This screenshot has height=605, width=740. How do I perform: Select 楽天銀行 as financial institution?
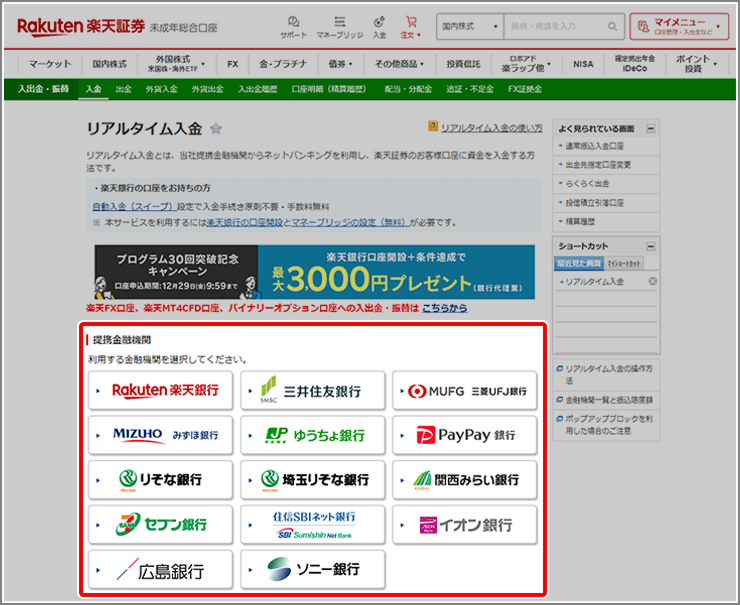tap(160, 390)
